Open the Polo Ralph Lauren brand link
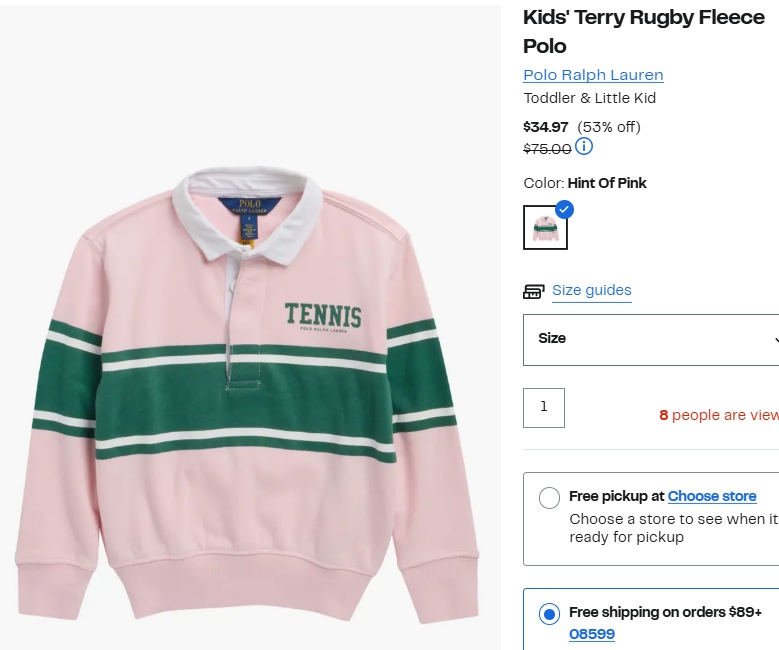 593,75
